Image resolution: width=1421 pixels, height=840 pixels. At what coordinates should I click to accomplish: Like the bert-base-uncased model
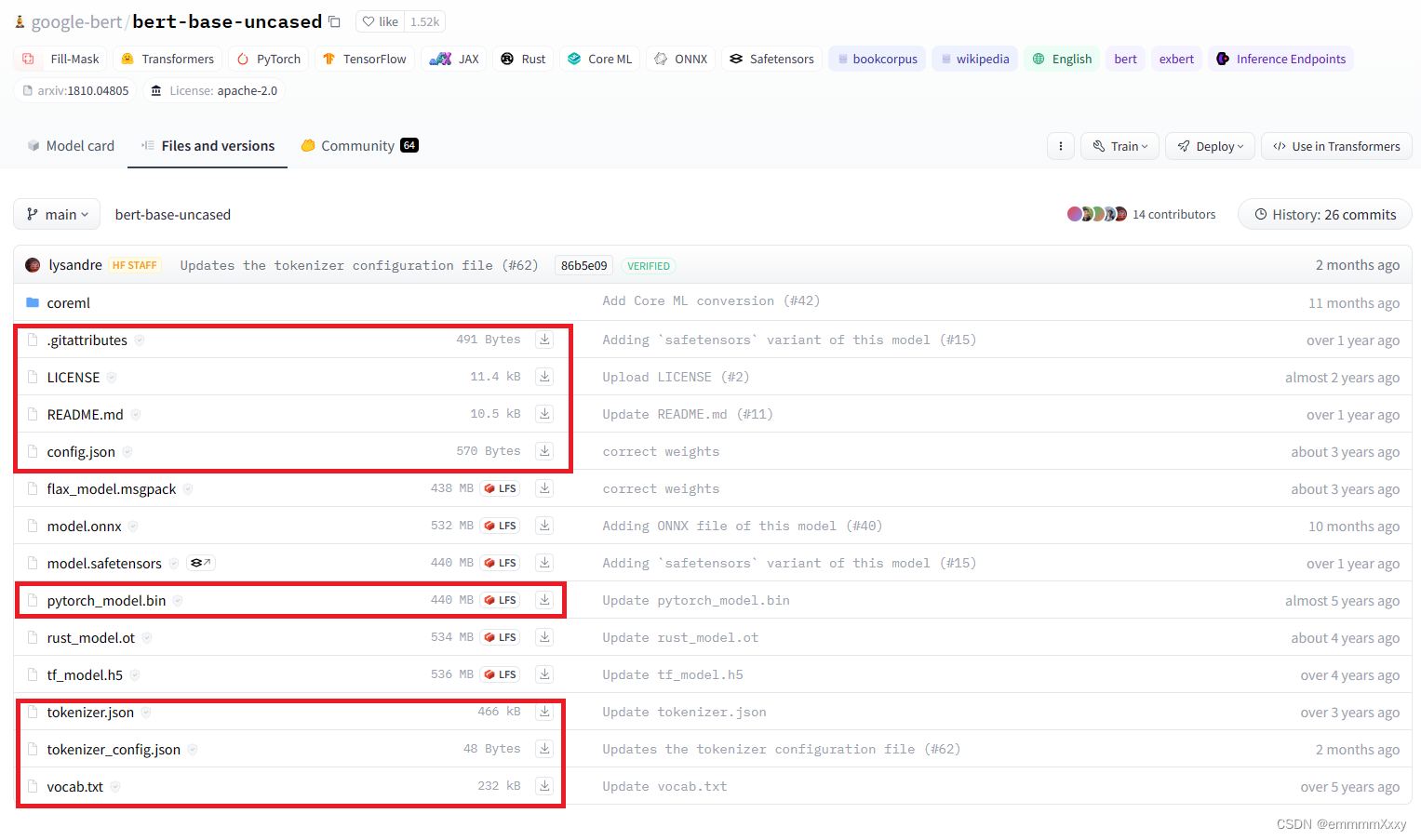click(x=381, y=21)
